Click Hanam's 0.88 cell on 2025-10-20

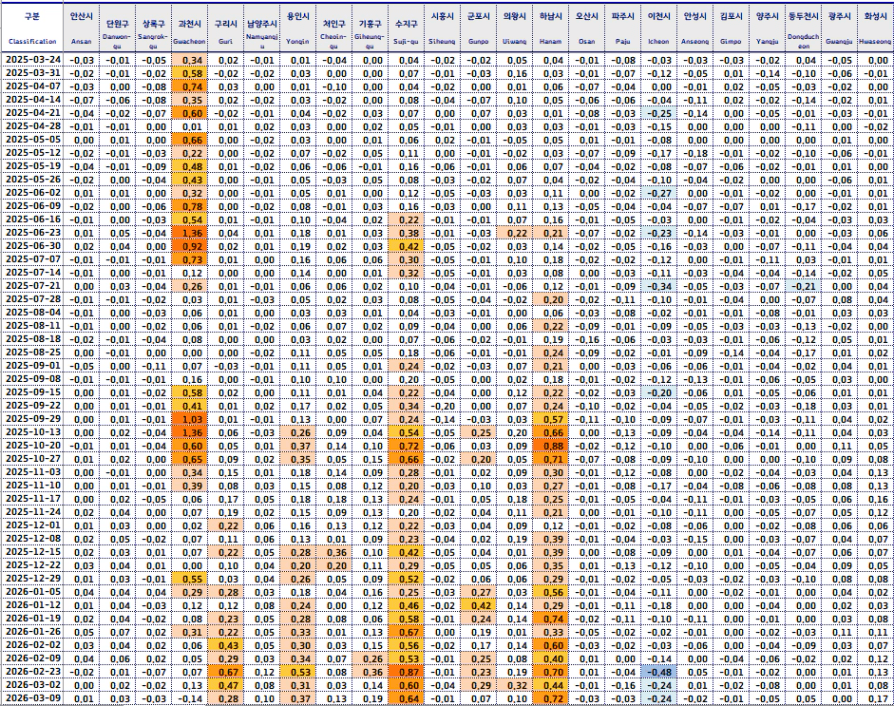(x=550, y=446)
